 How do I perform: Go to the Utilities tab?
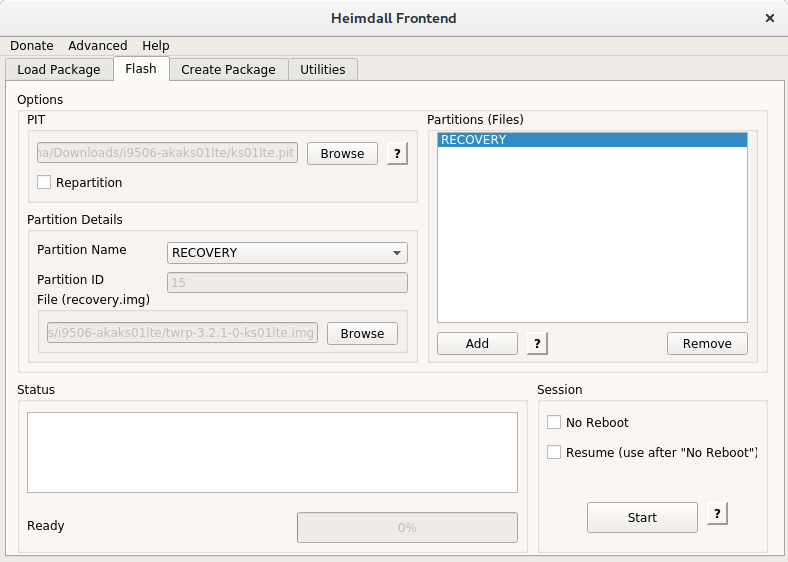(x=323, y=69)
